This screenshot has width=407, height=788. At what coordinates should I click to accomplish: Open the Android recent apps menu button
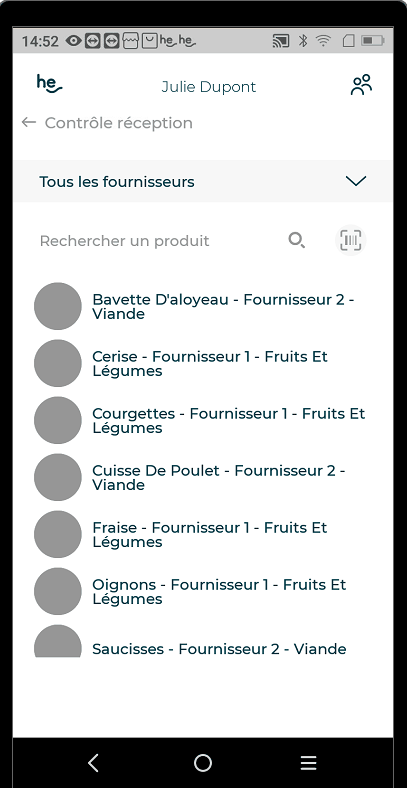click(309, 763)
